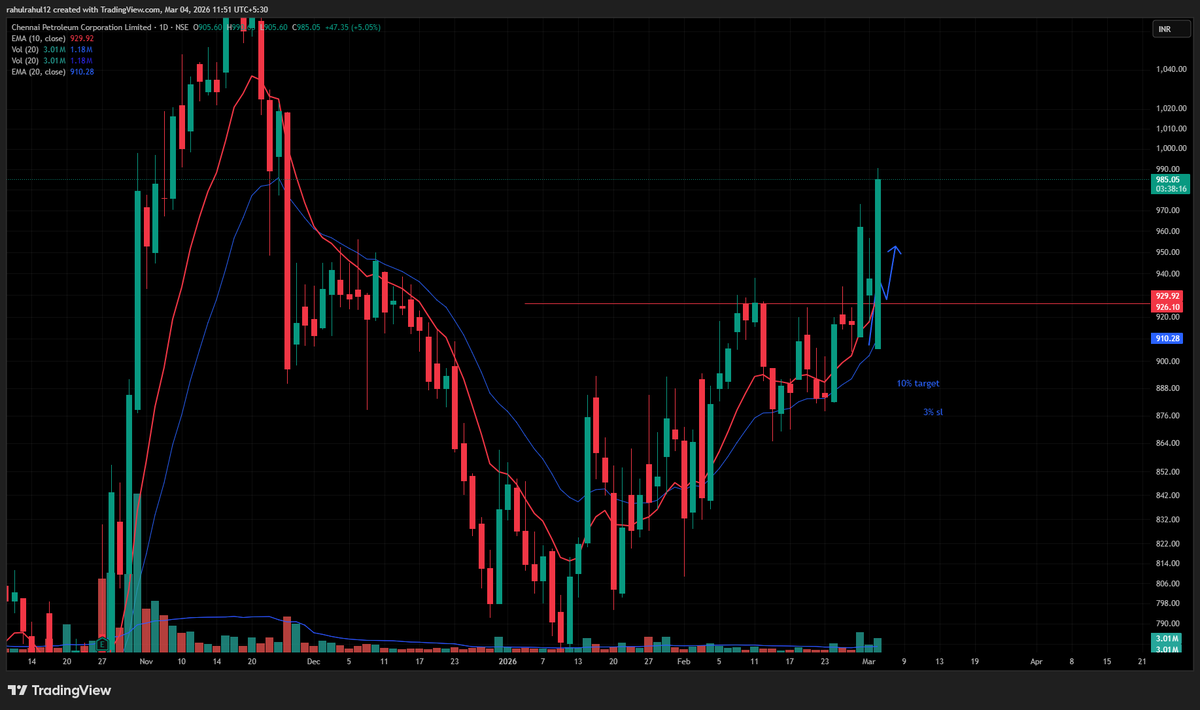Click the red 929.92 price axis tag
1200x710 pixels.
click(x=1168, y=296)
